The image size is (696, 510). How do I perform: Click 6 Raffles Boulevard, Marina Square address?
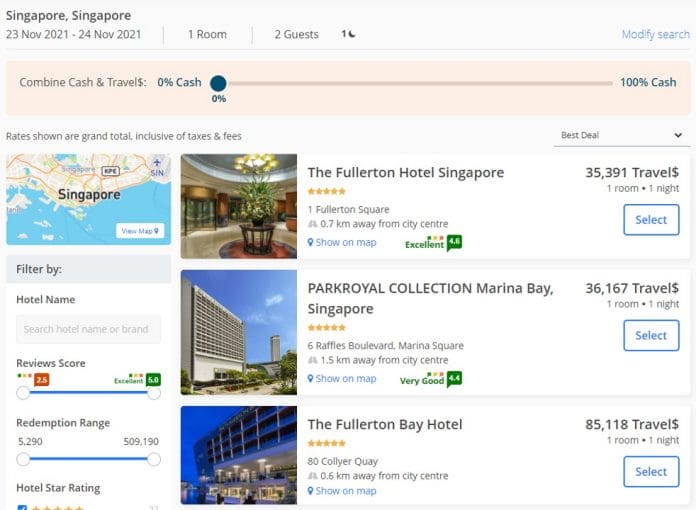[386, 346]
